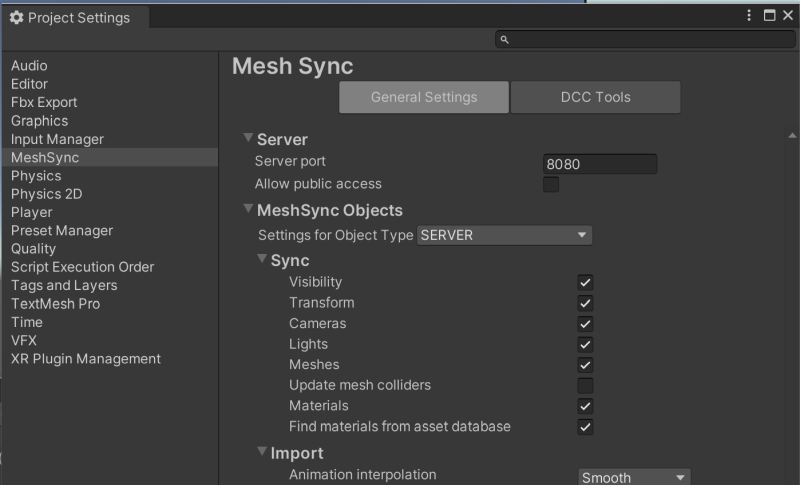This screenshot has width=800, height=485.
Task: Uncheck Find materials from asset database
Action: point(585,427)
